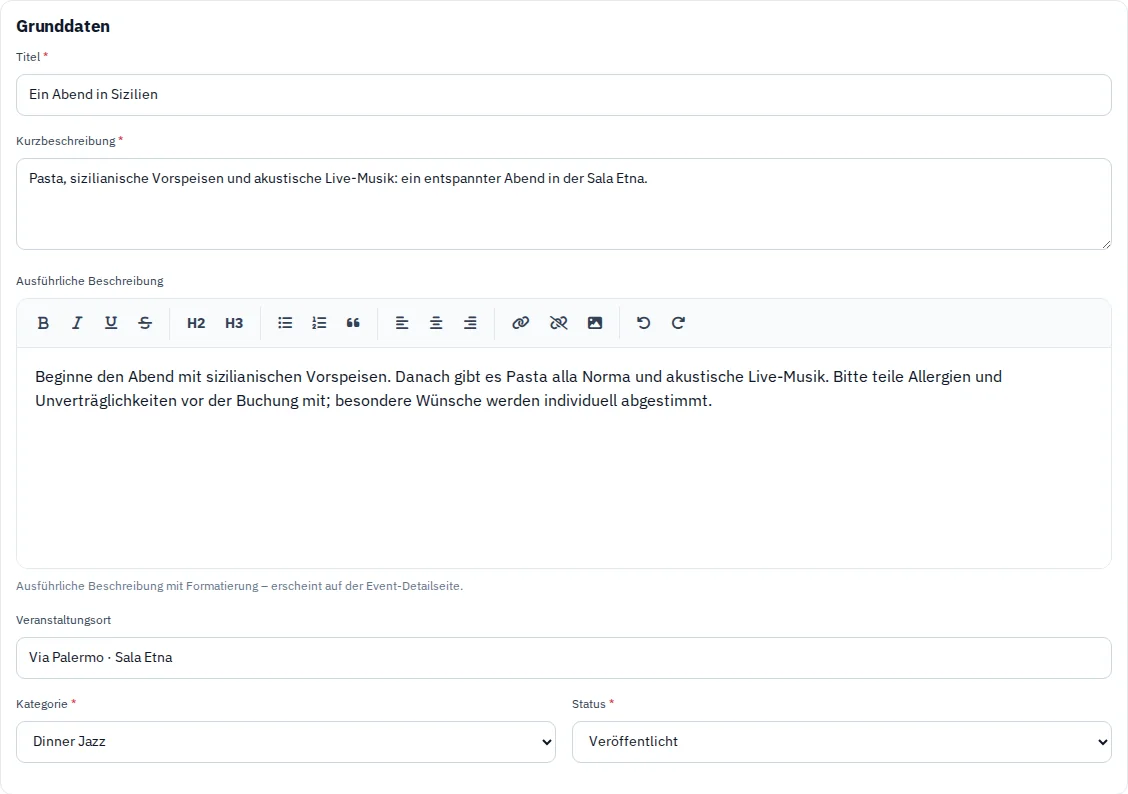This screenshot has height=794, width=1128.
Task: Center-align the description text
Action: point(436,323)
